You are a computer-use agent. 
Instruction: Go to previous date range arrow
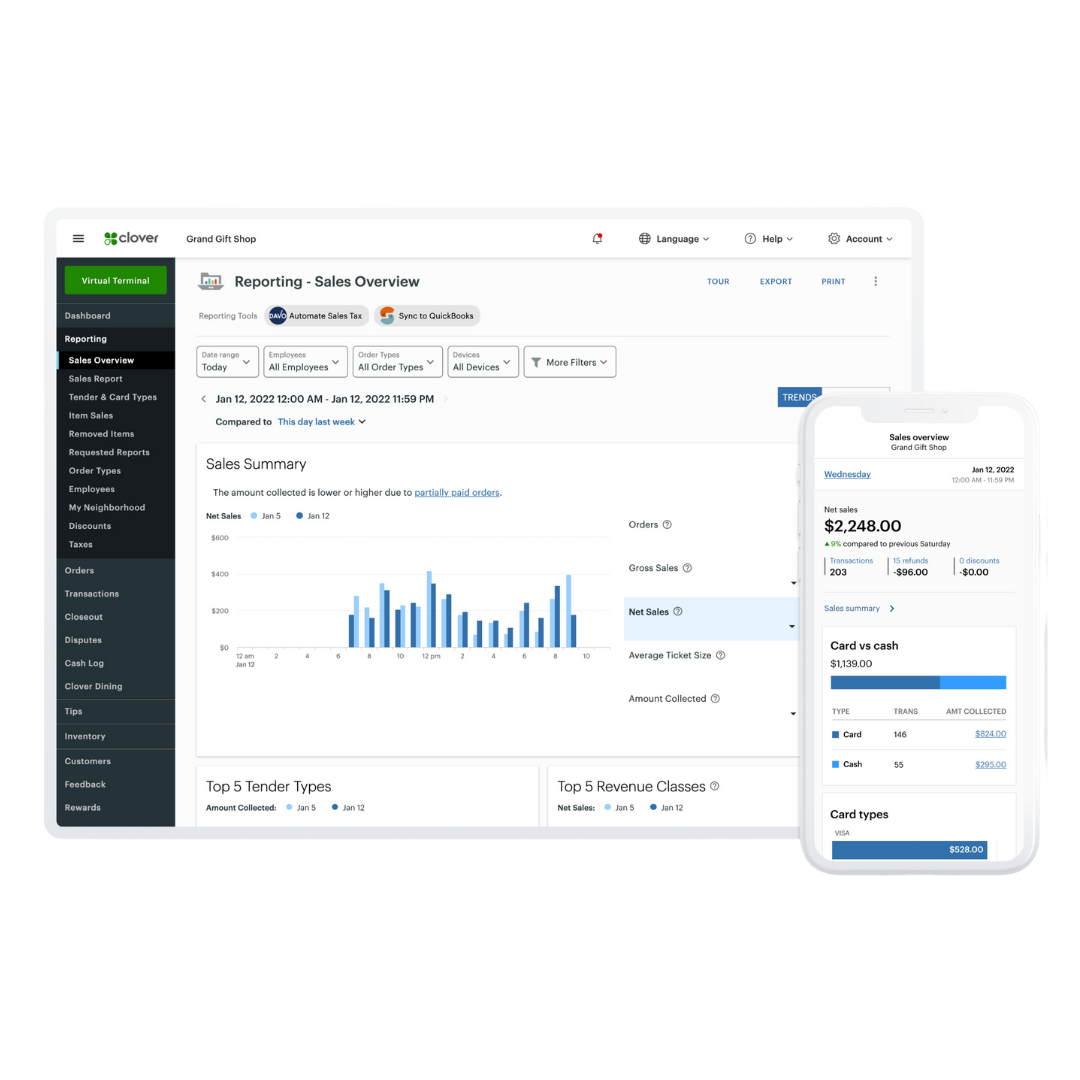203,399
